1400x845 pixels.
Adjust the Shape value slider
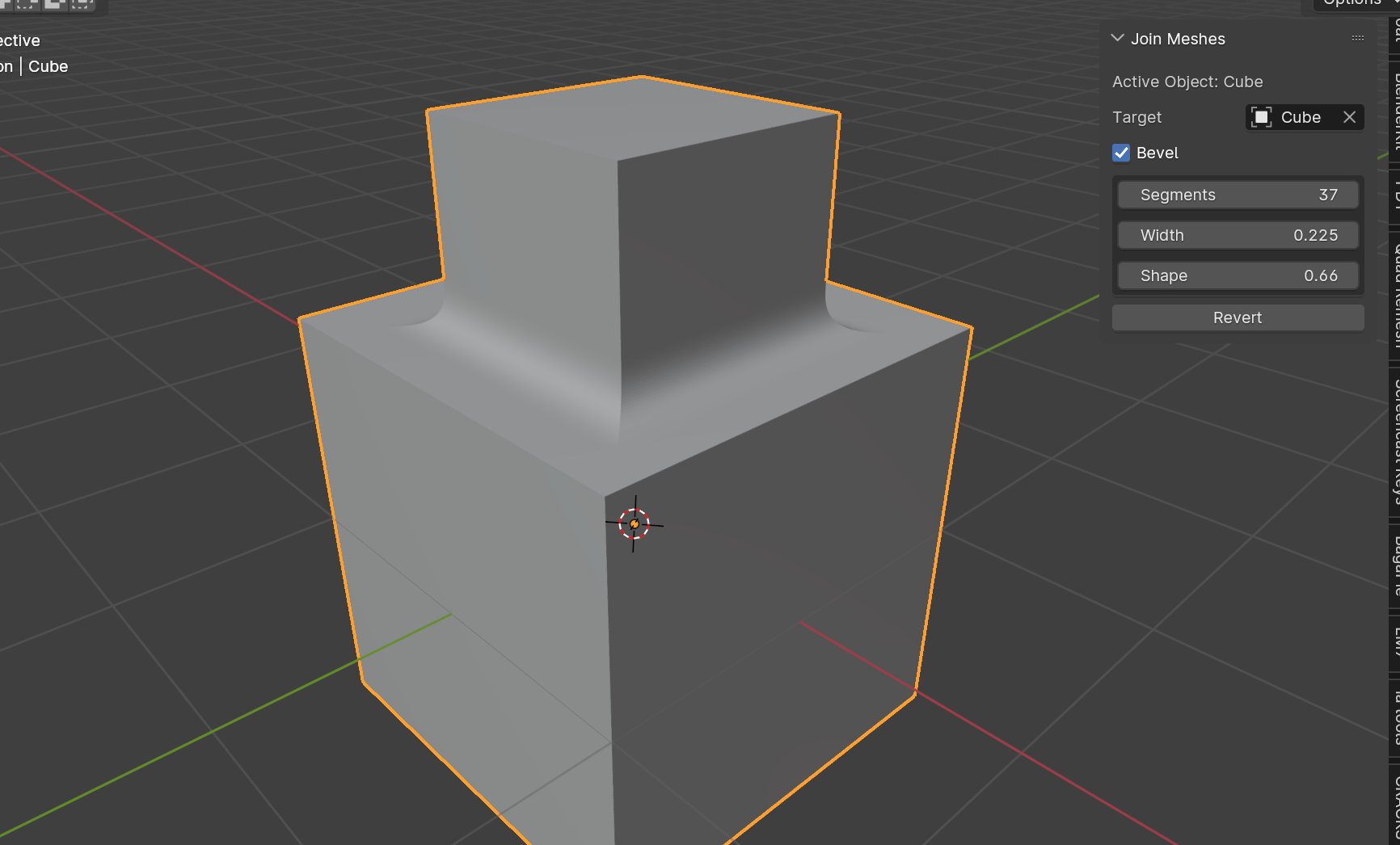tap(1237, 275)
